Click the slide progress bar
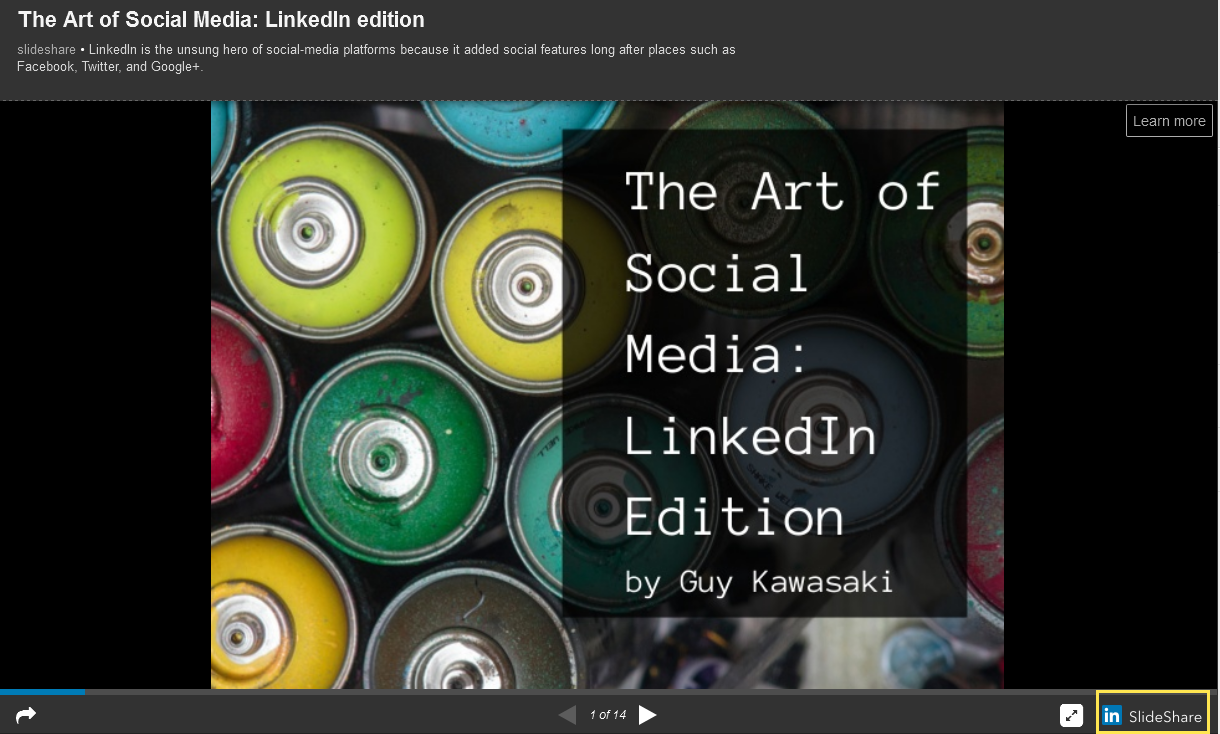This screenshot has width=1220, height=734. (x=610, y=691)
